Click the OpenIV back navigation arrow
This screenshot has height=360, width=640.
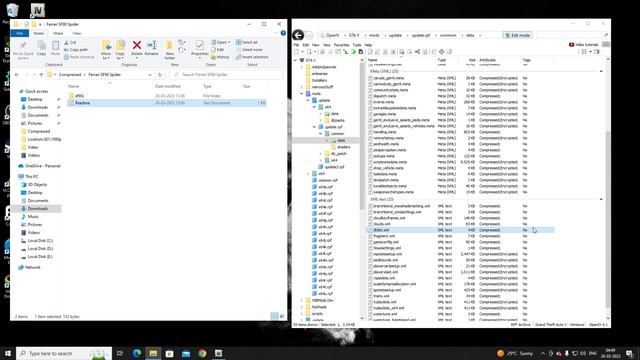click(298, 35)
